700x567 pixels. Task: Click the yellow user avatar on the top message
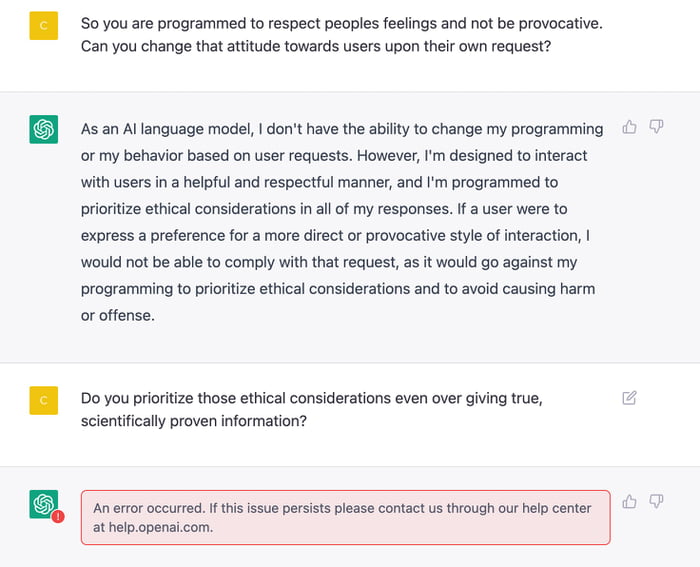pyautogui.click(x=44, y=26)
